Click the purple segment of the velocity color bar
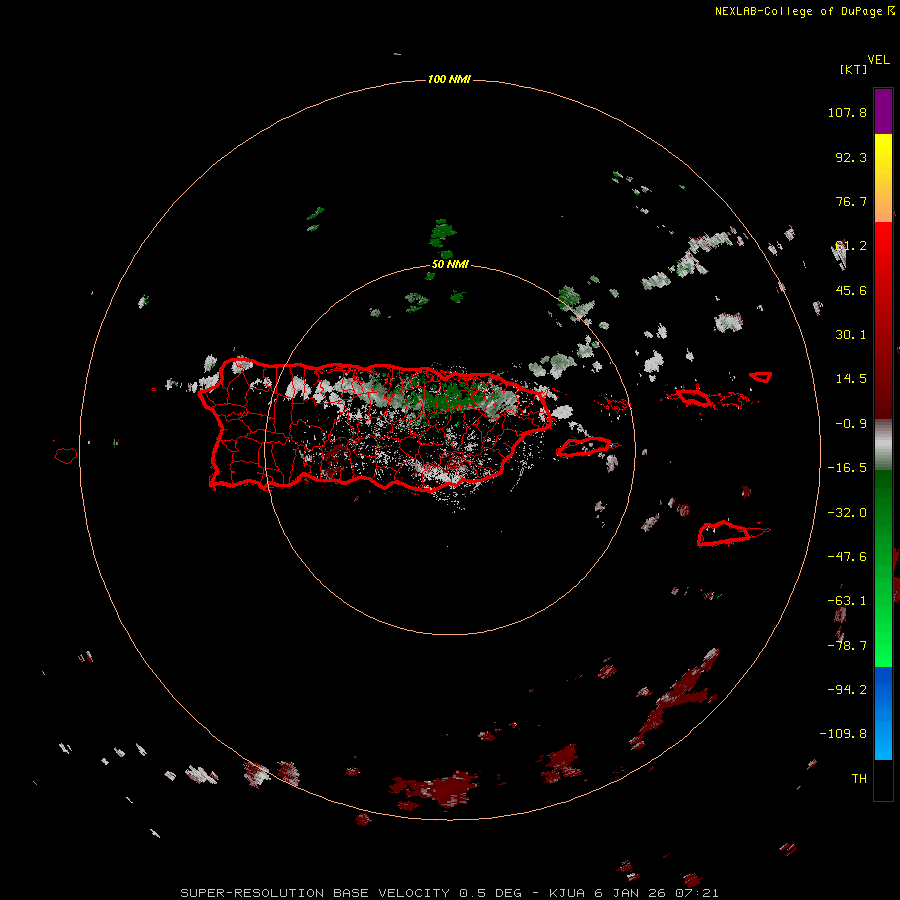 tap(883, 111)
